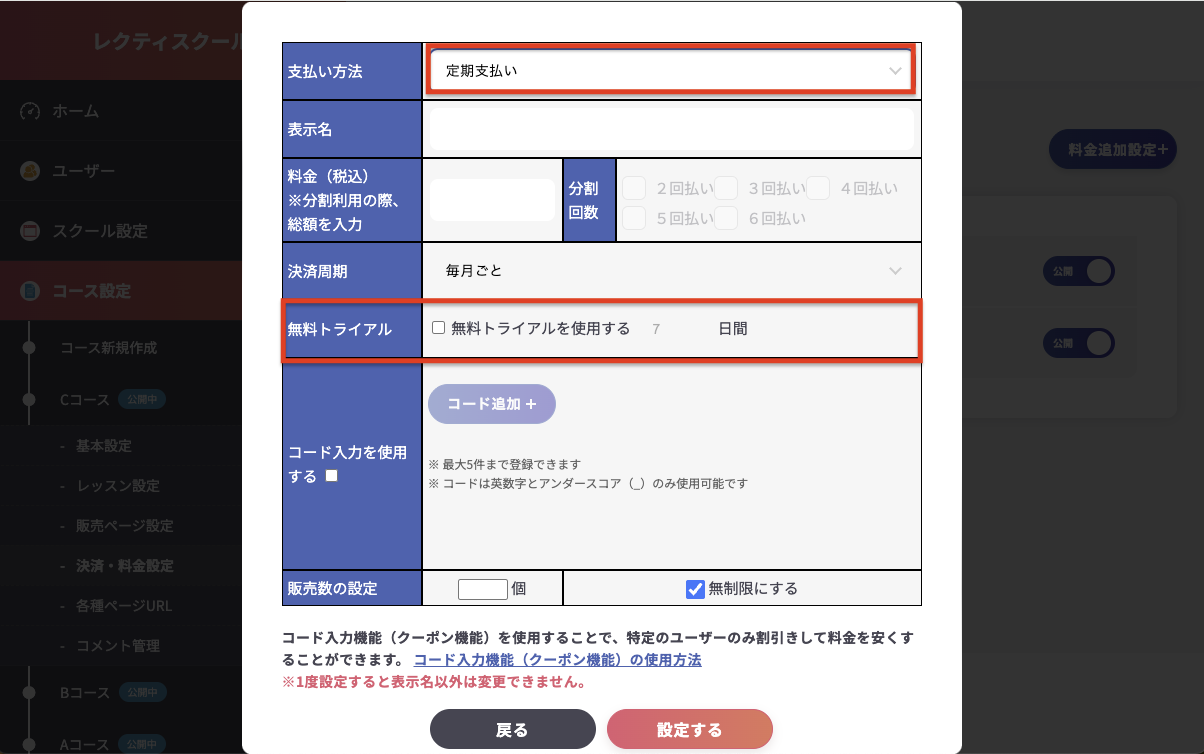This screenshot has height=754, width=1204.
Task: Open the 支払い方法 dropdown showing 定期支払い
Action: pos(670,71)
